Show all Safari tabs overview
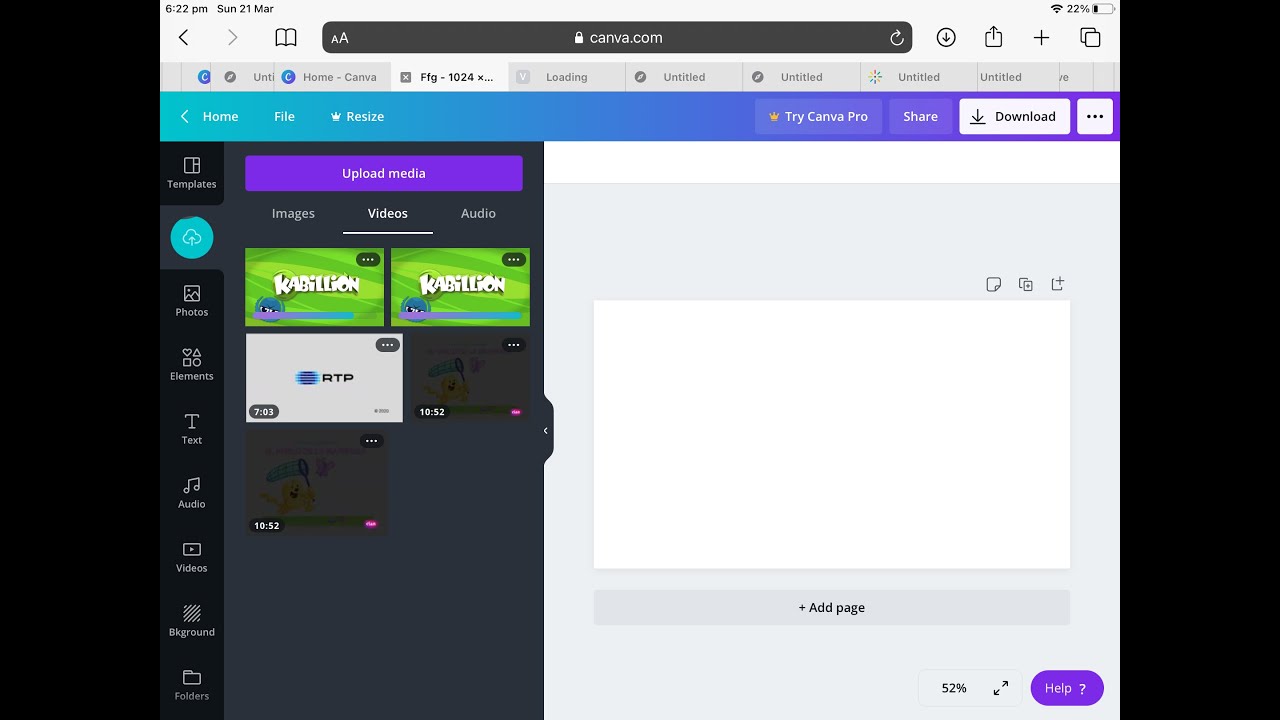1280x720 pixels. 1090,38
